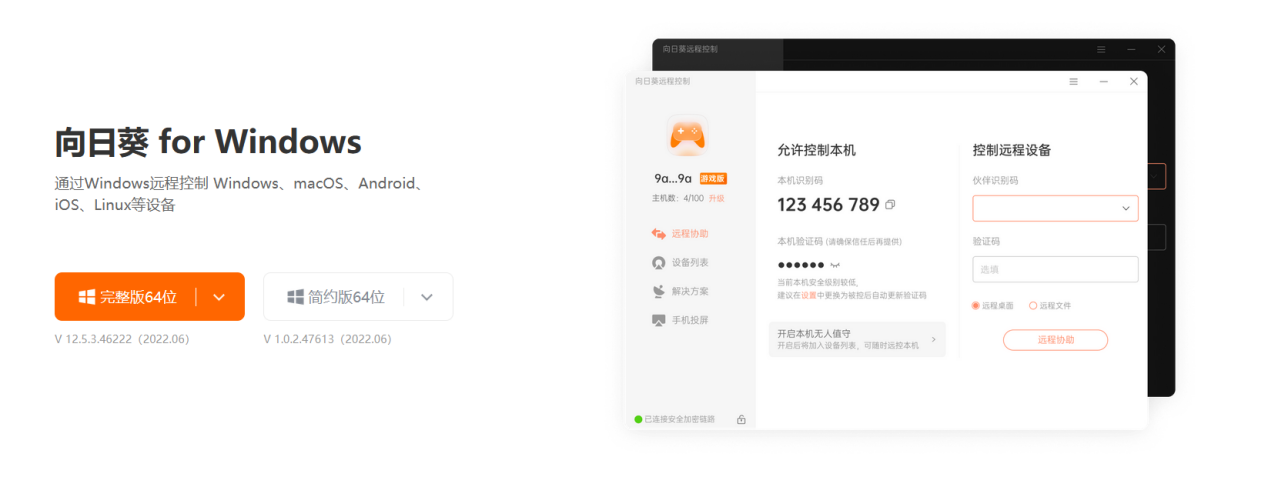Click the 设备列表 sidebar icon
The width and height of the screenshot is (1268, 487).
pyautogui.click(x=658, y=263)
